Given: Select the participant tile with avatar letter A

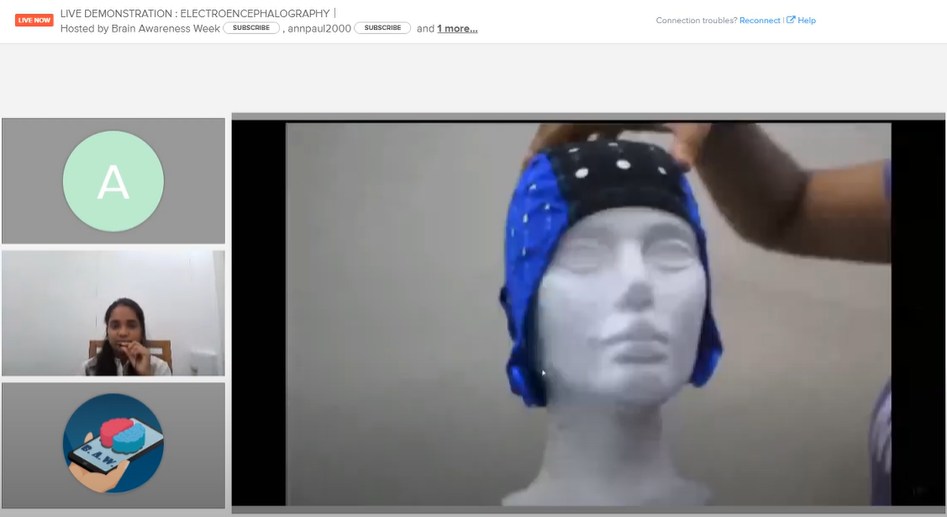Looking at the screenshot, I should point(114,181).
